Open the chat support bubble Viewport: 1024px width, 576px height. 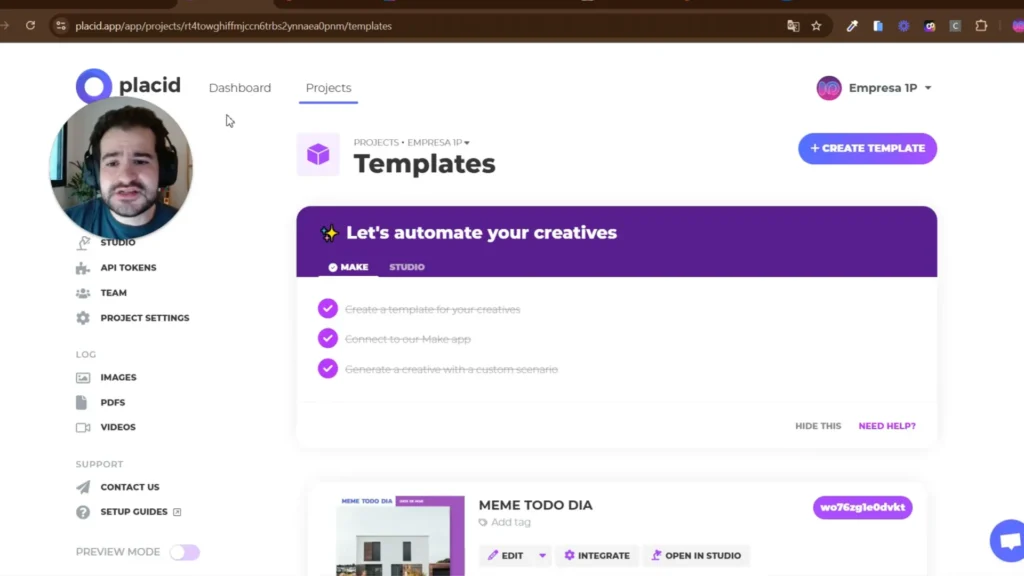1008,541
